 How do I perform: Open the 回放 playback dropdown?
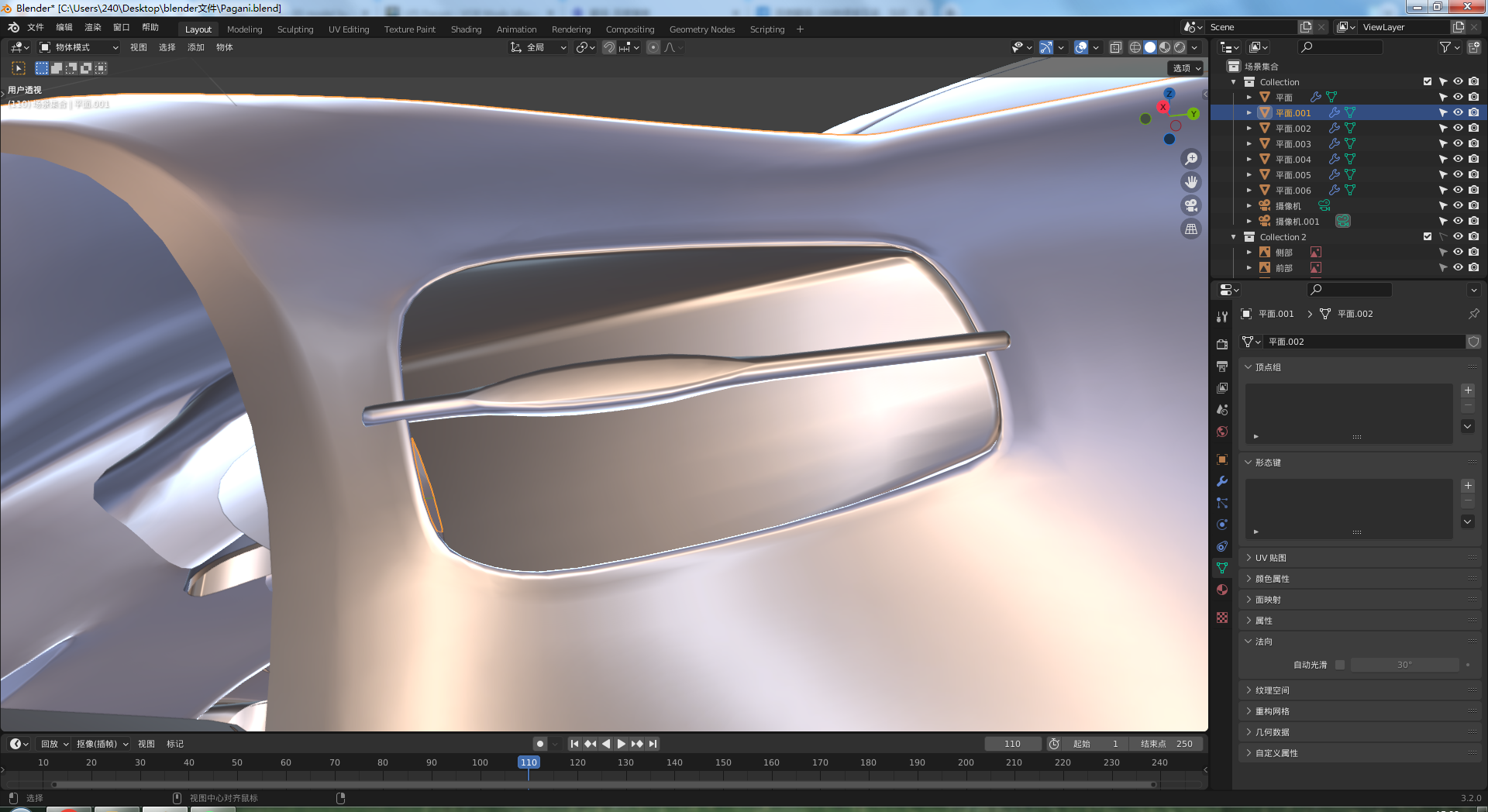54,744
